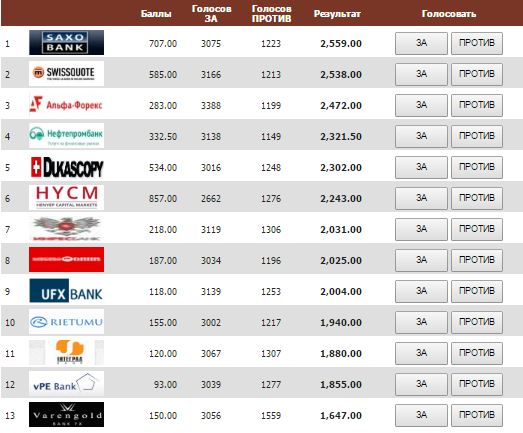523x433 pixels.
Task: Select points value 707.00
Action: (x=163, y=43)
